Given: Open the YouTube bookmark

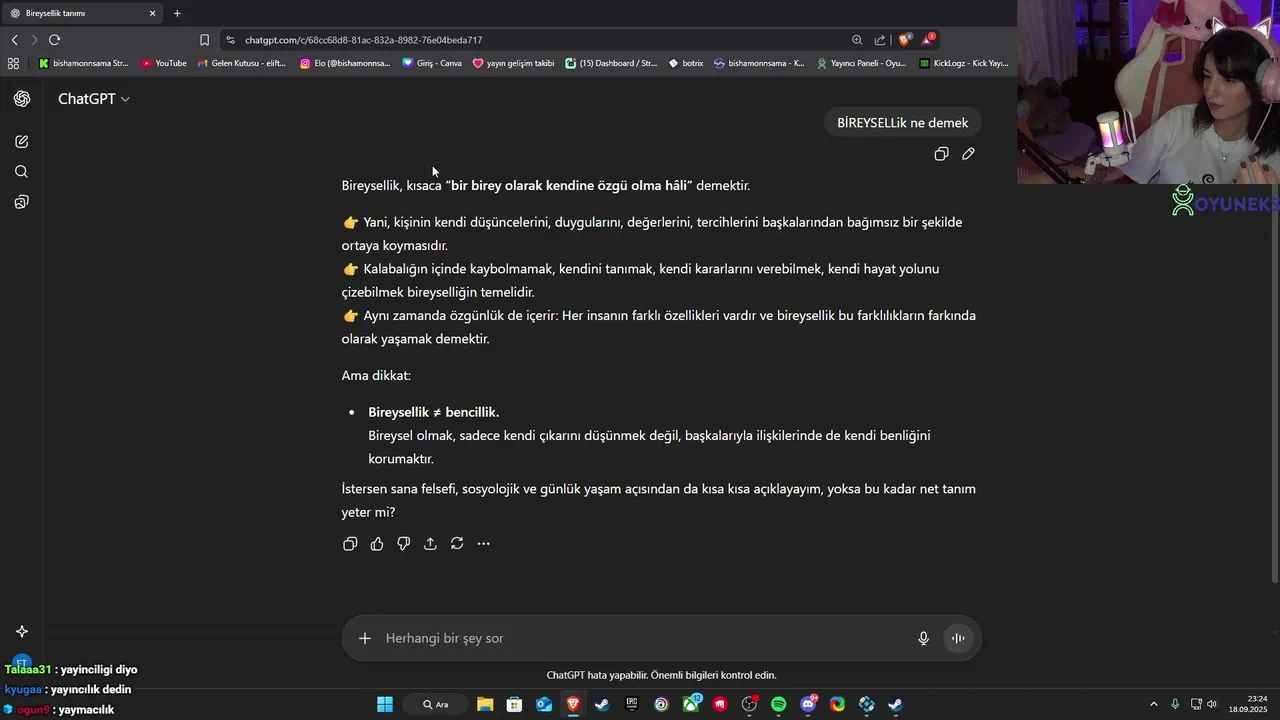Looking at the screenshot, I should 164,63.
